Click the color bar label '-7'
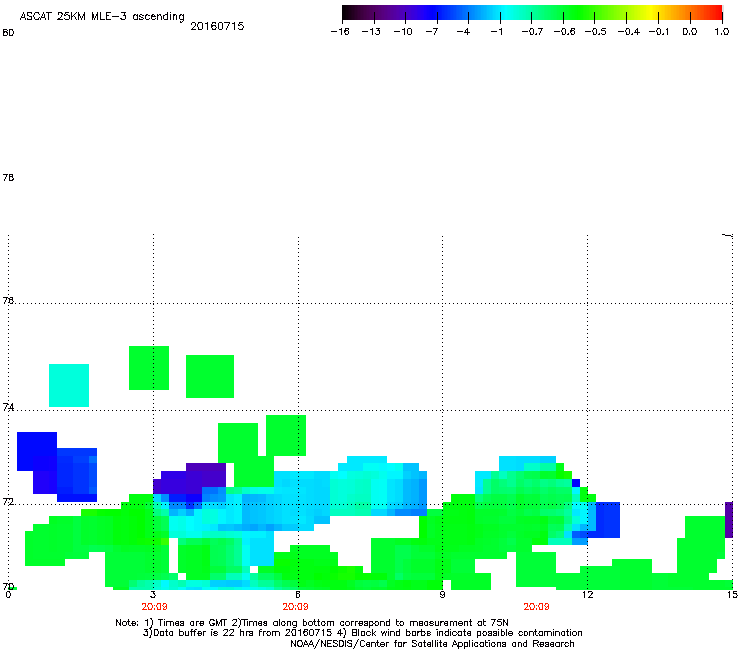Screen dimensions: 740x650 432,32
